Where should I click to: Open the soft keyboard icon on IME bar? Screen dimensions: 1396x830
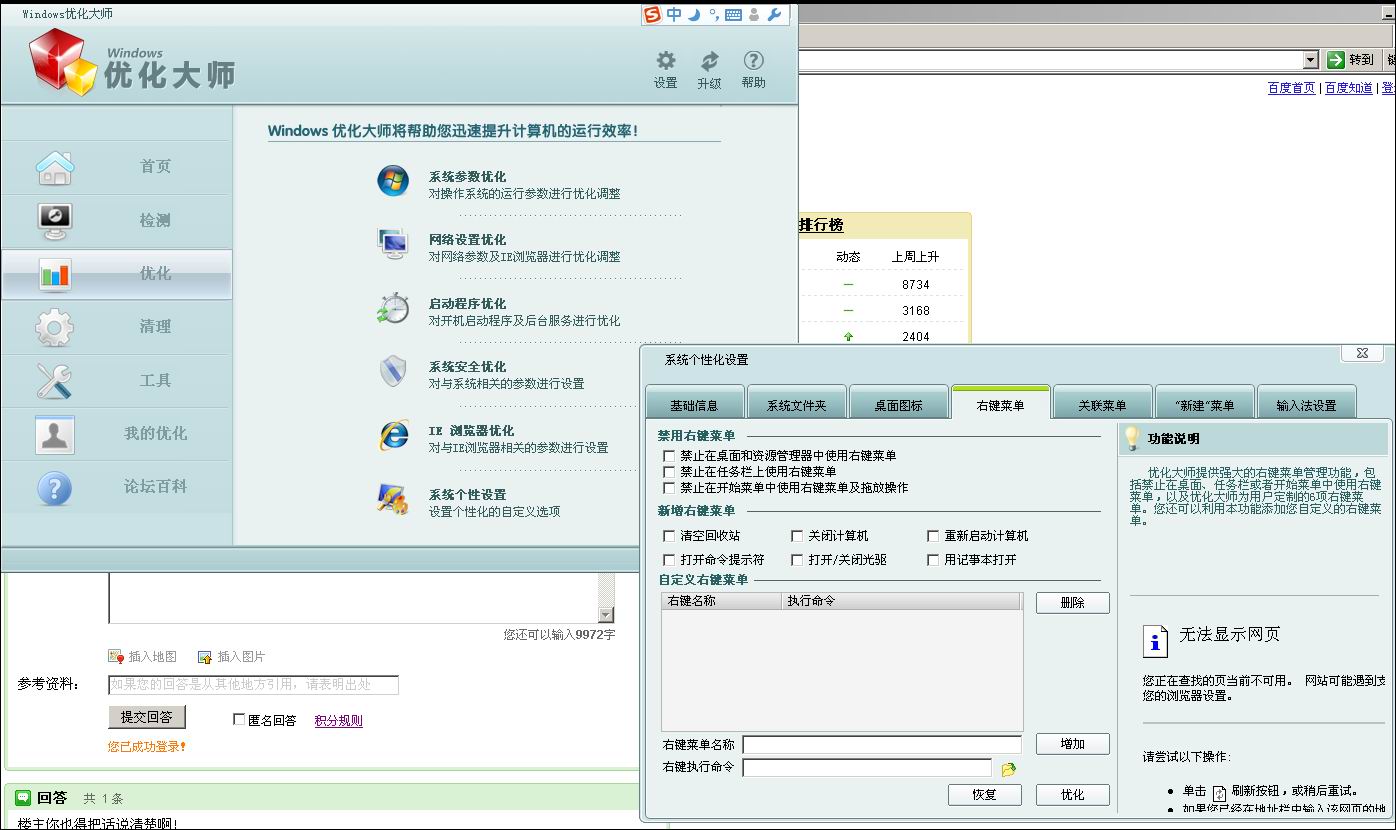point(733,15)
